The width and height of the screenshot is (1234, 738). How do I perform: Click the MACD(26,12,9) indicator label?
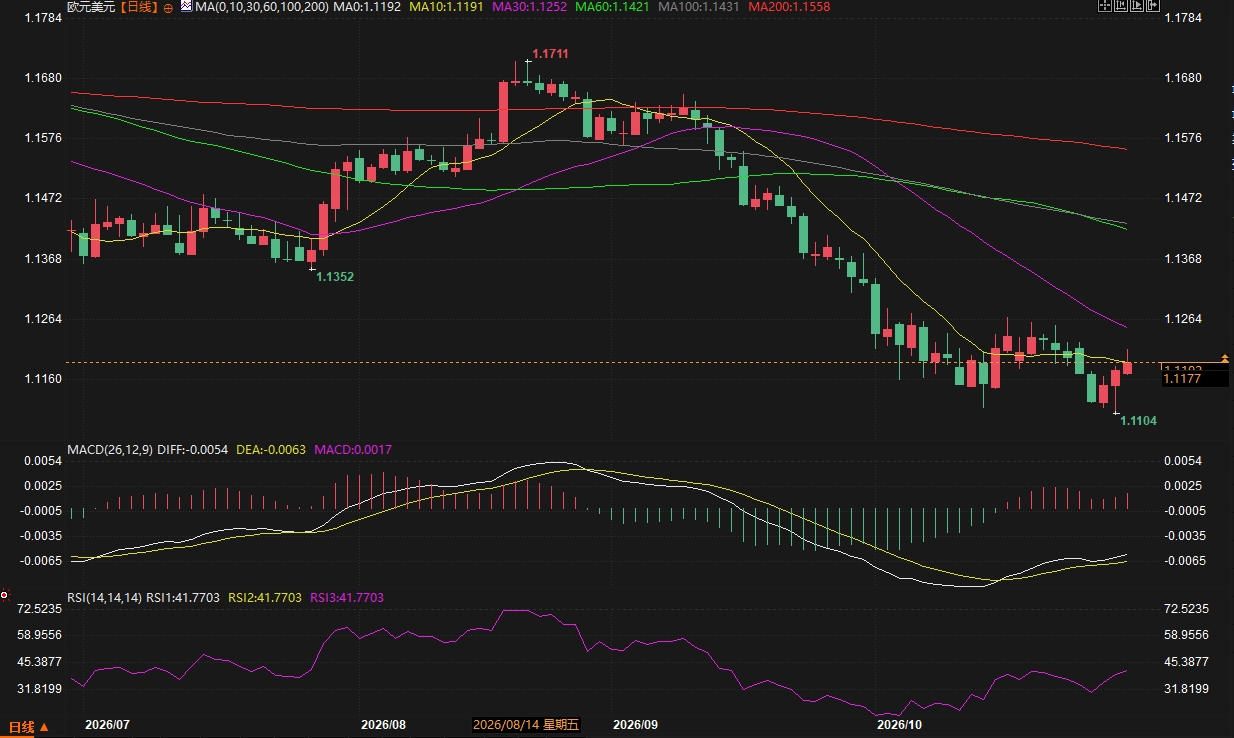click(108, 451)
